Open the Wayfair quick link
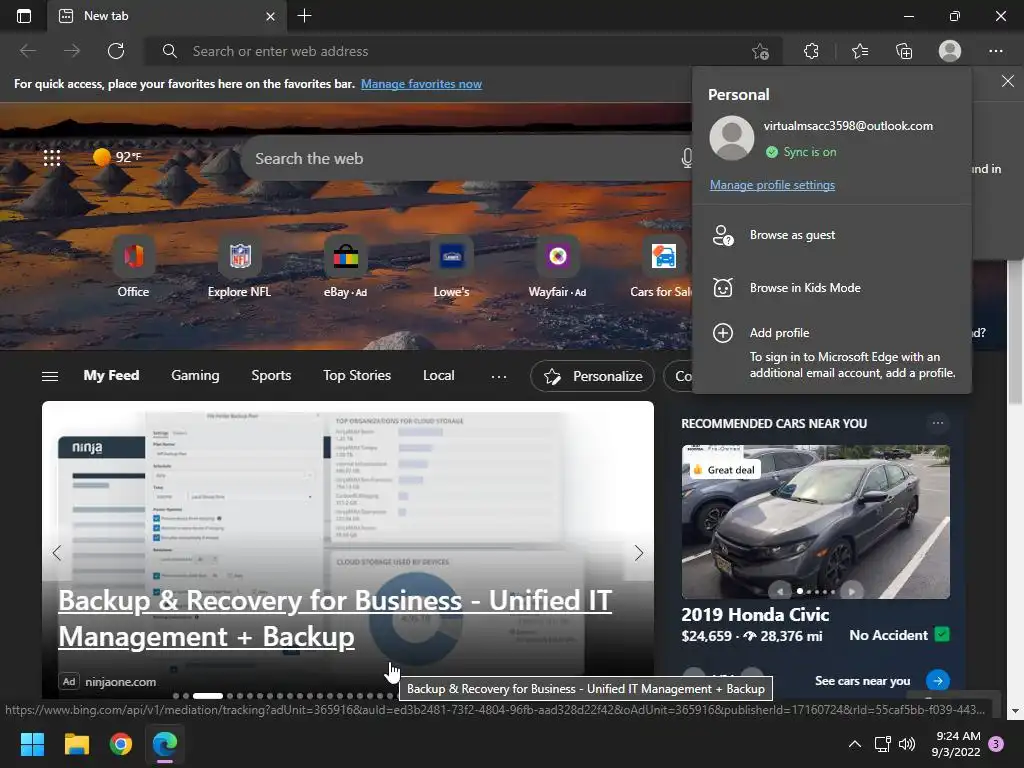This screenshot has height=768, width=1024. tap(557, 266)
